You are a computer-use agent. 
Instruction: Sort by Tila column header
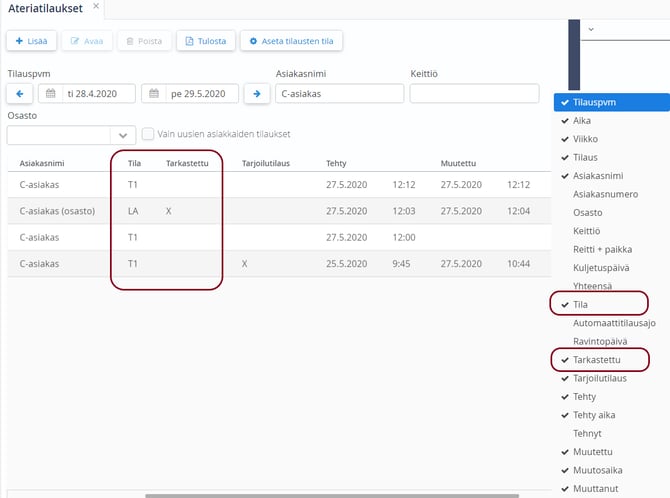click(x=134, y=163)
